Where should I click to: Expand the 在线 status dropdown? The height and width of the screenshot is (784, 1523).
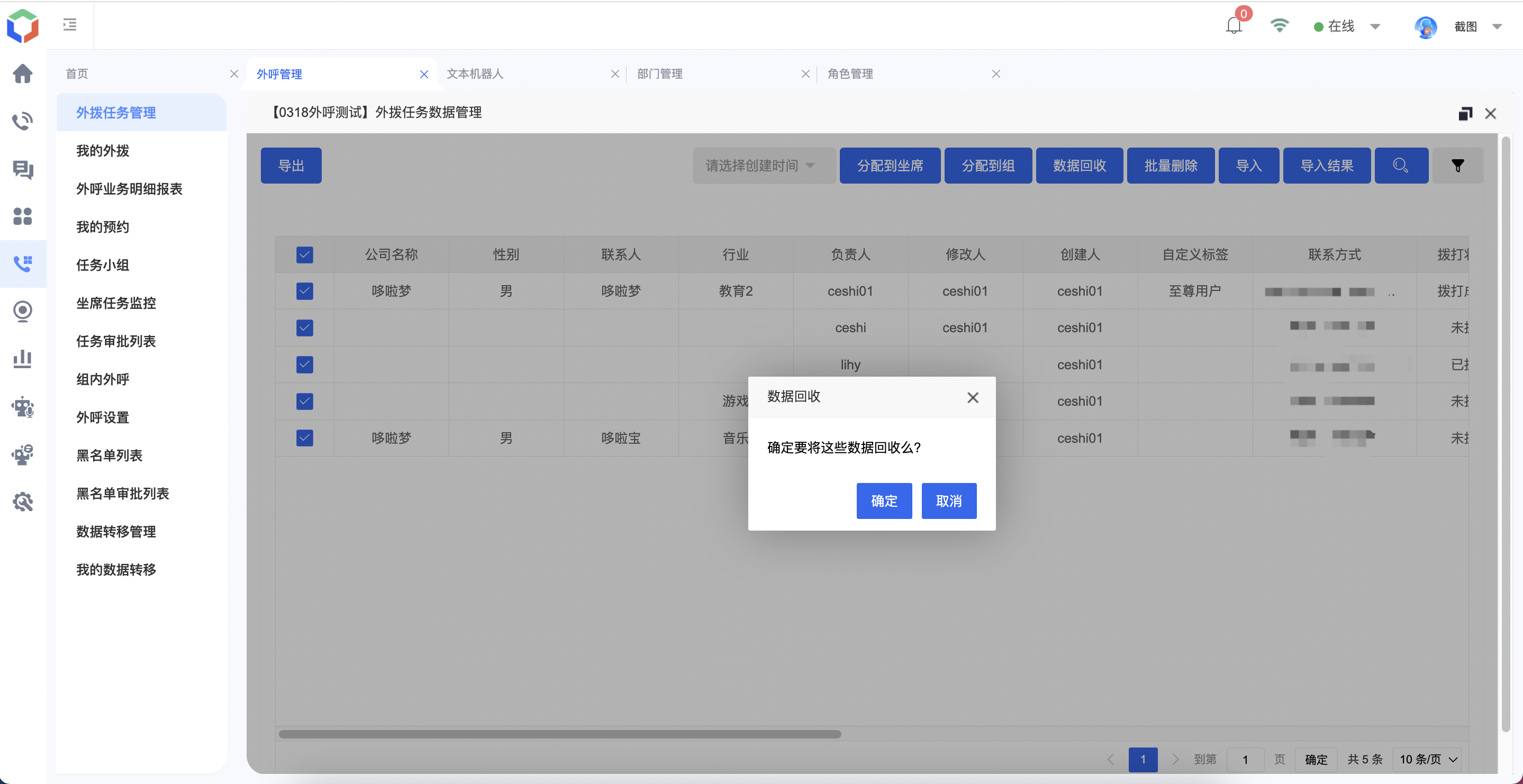click(x=1375, y=26)
